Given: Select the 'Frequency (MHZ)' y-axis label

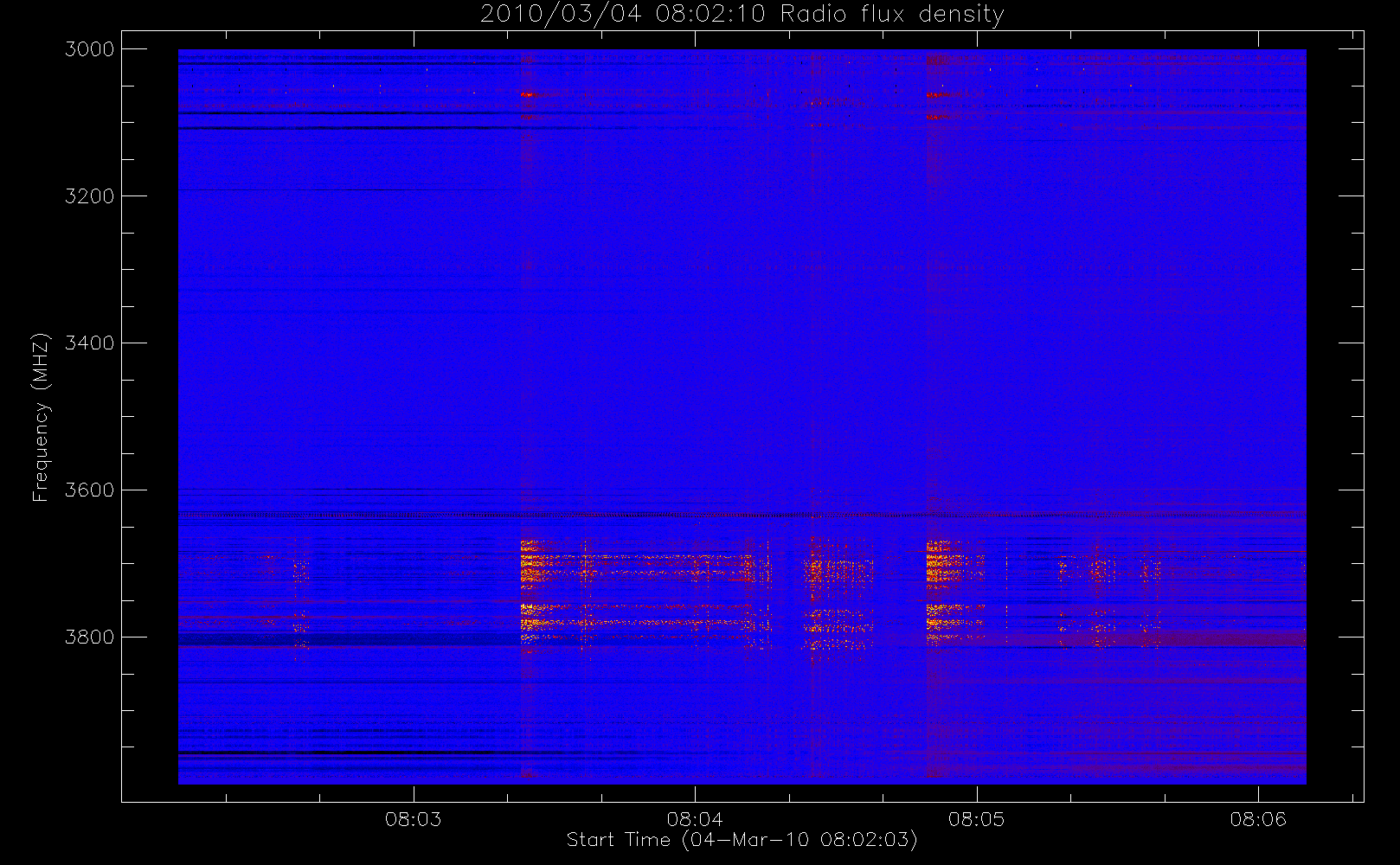Looking at the screenshot, I should [41, 417].
